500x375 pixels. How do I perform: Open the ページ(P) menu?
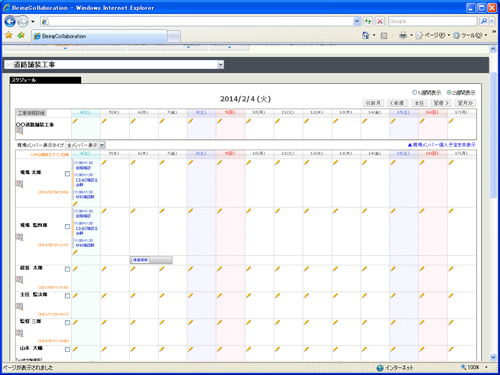433,35
